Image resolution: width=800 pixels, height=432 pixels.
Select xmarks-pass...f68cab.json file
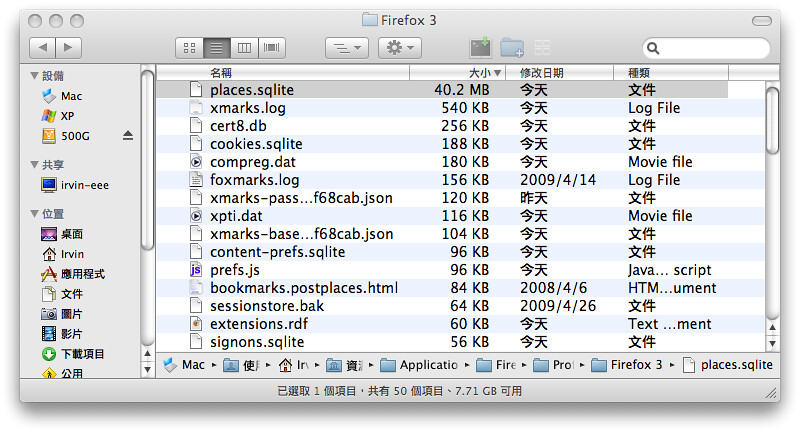pyautogui.click(x=302, y=198)
